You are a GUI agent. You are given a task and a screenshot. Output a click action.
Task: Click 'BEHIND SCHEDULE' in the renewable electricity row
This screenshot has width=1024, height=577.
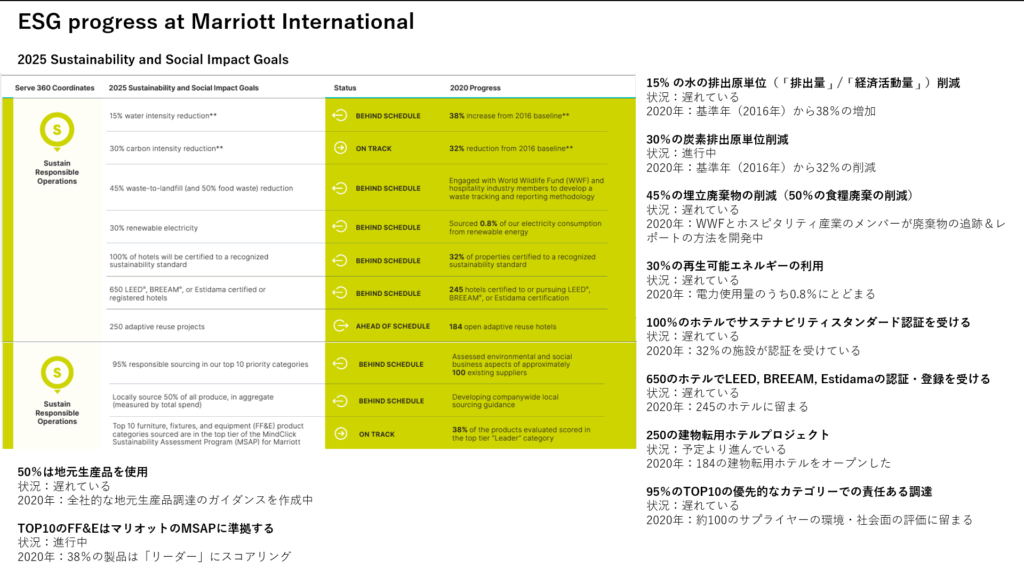388,227
